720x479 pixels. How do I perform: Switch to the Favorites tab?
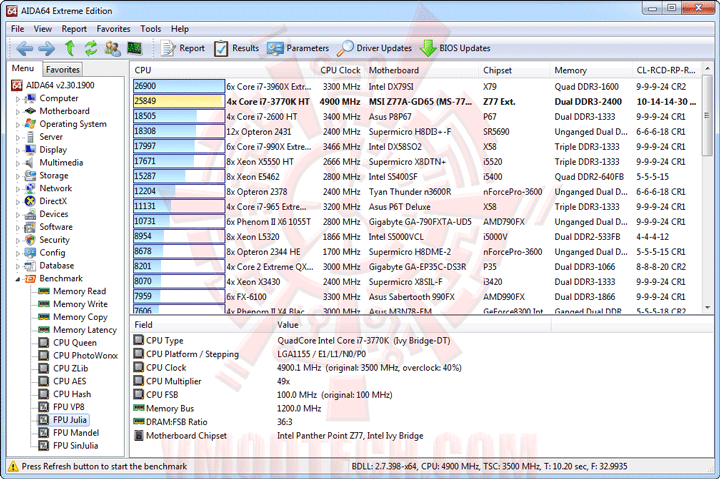tap(63, 69)
